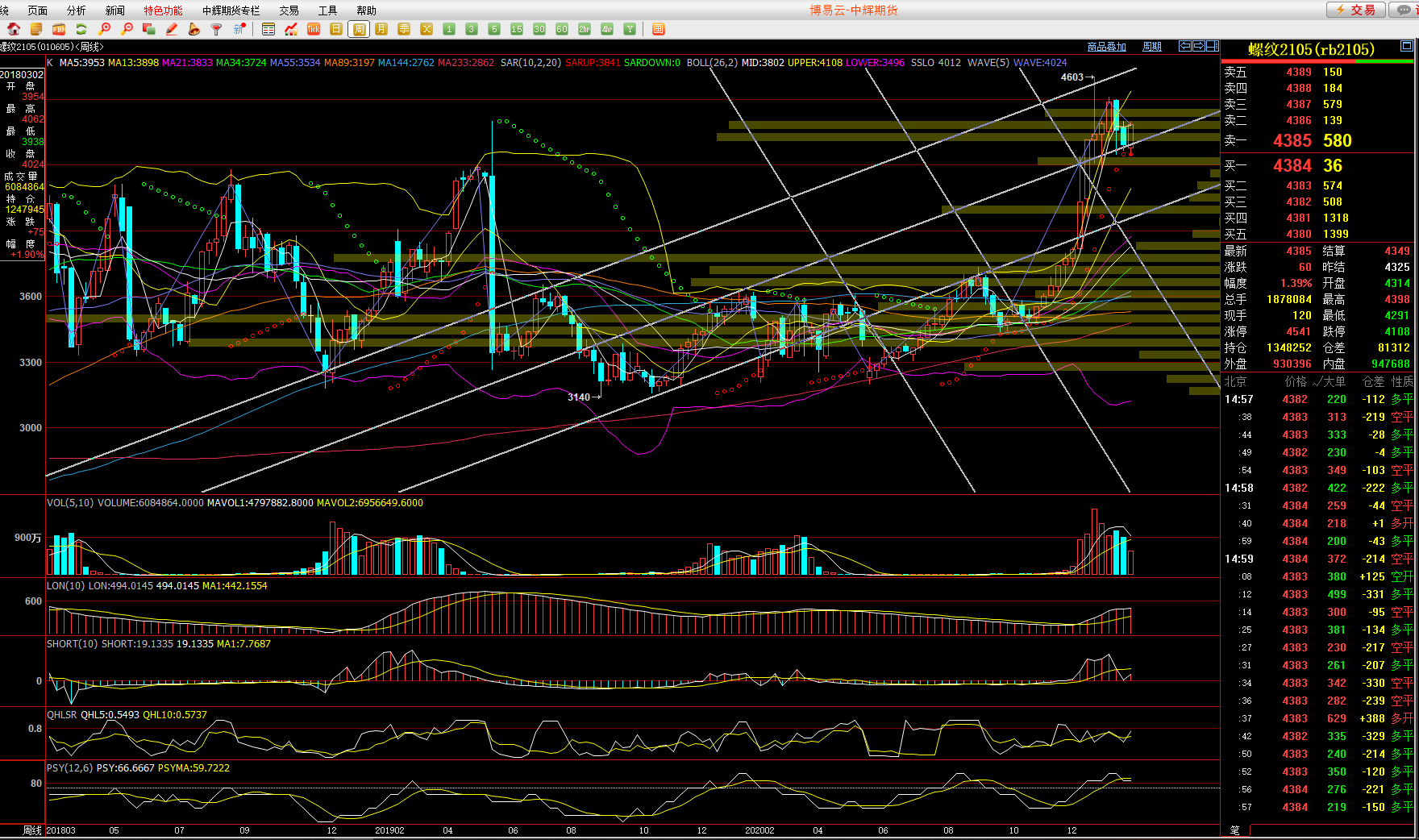The image size is (1419, 840).
Task: Toggle the custom X period button
Action: click(427, 29)
